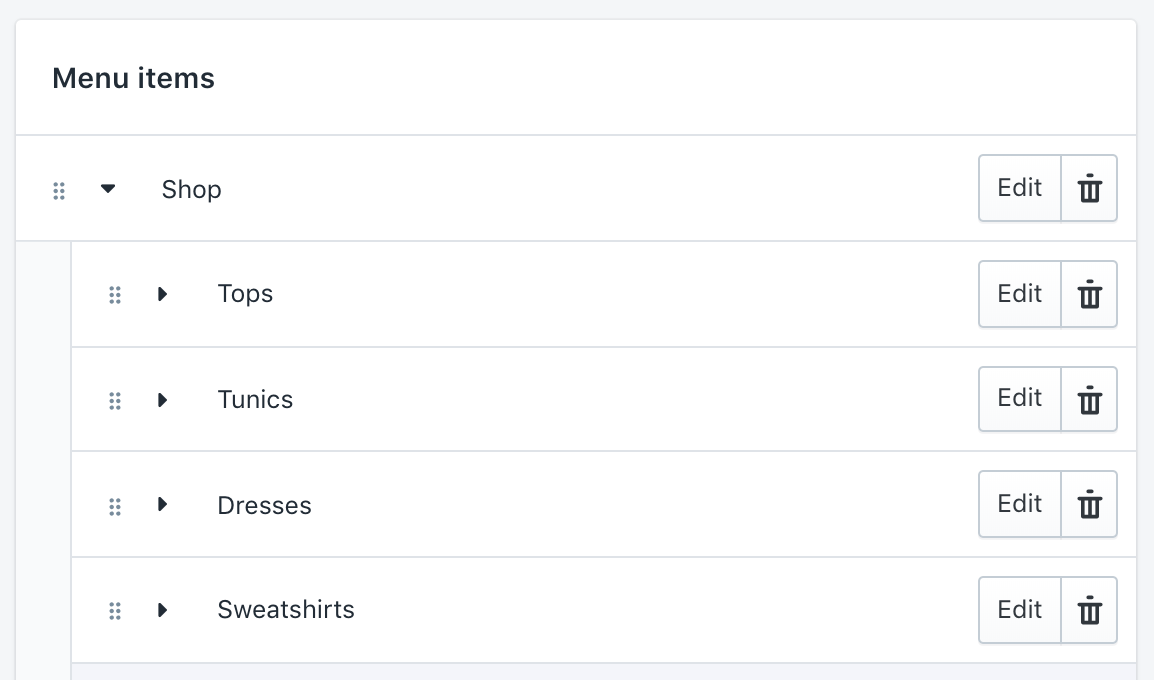
Task: Delete the Shop menu item
Action: click(1089, 188)
